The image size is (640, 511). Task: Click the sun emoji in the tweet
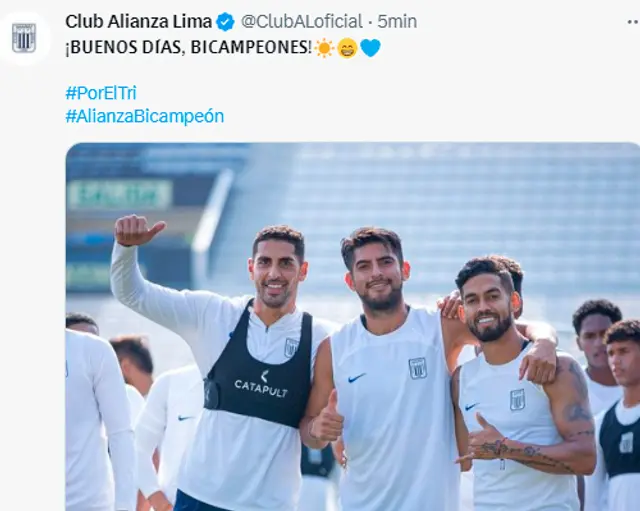(x=324, y=48)
